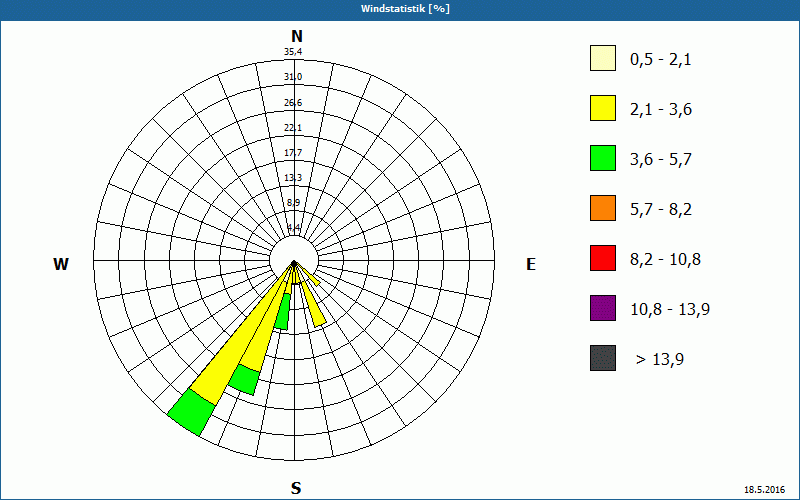Viewport: 800px width, 500px height.
Task: Click the radial axis value 31,0
Action: tap(293, 77)
